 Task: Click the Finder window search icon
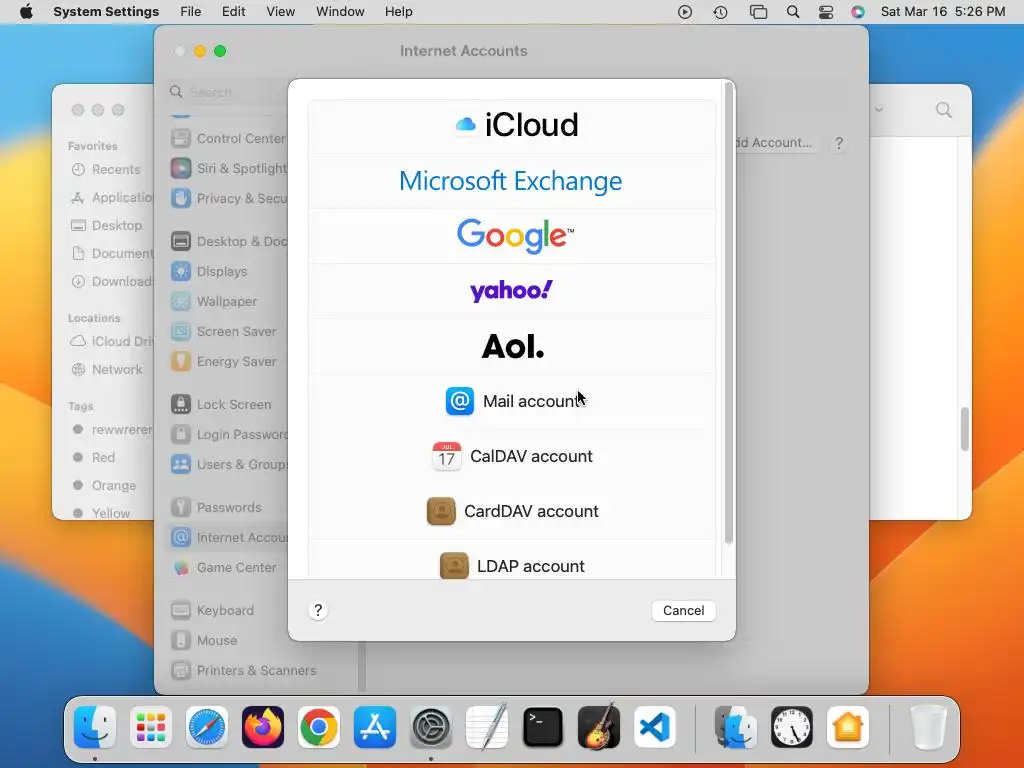click(x=944, y=110)
